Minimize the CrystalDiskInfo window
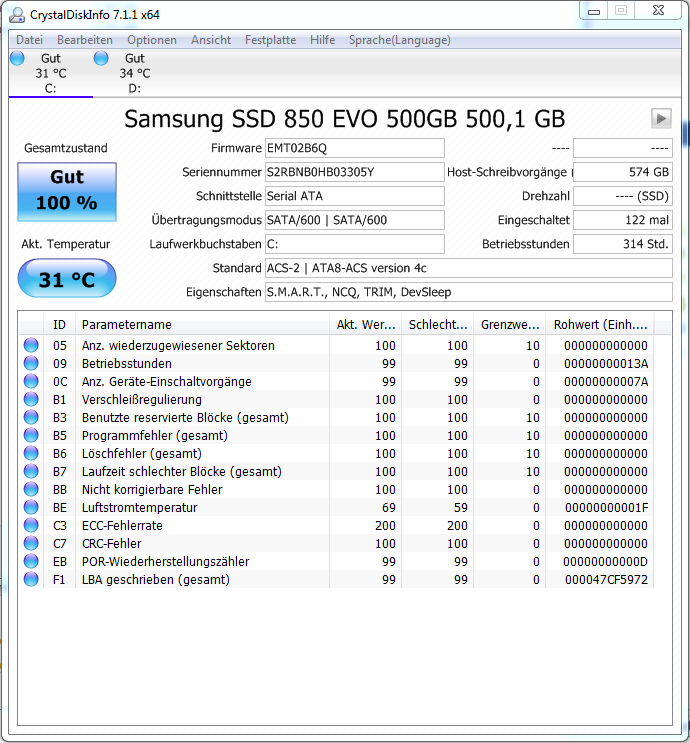Image resolution: width=690 pixels, height=743 pixels. tap(594, 11)
